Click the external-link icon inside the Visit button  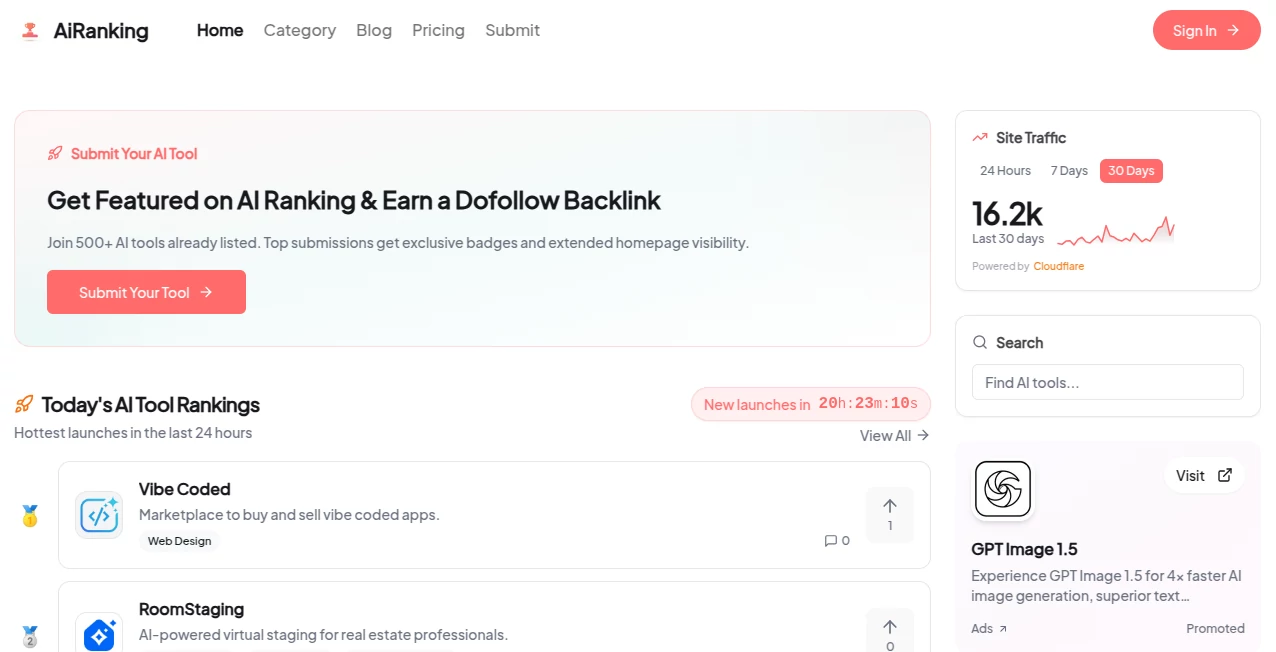tap(1226, 475)
